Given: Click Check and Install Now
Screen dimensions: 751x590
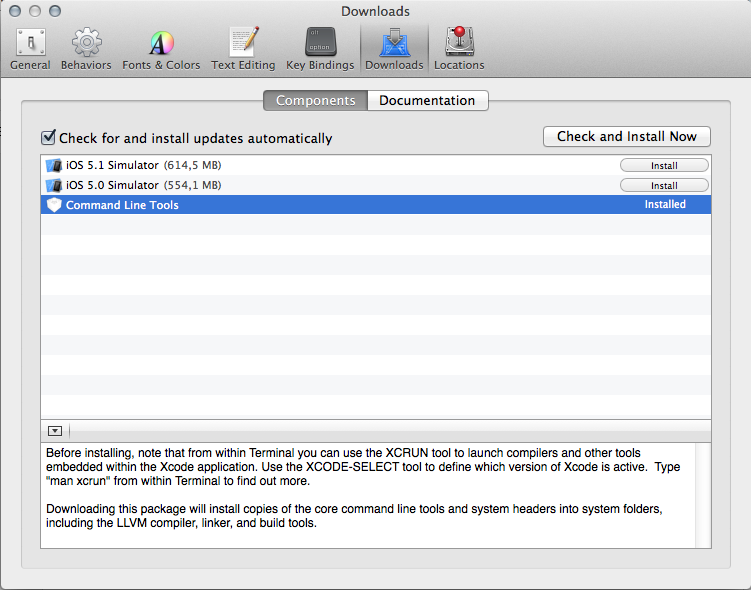Looking at the screenshot, I should coord(626,136).
